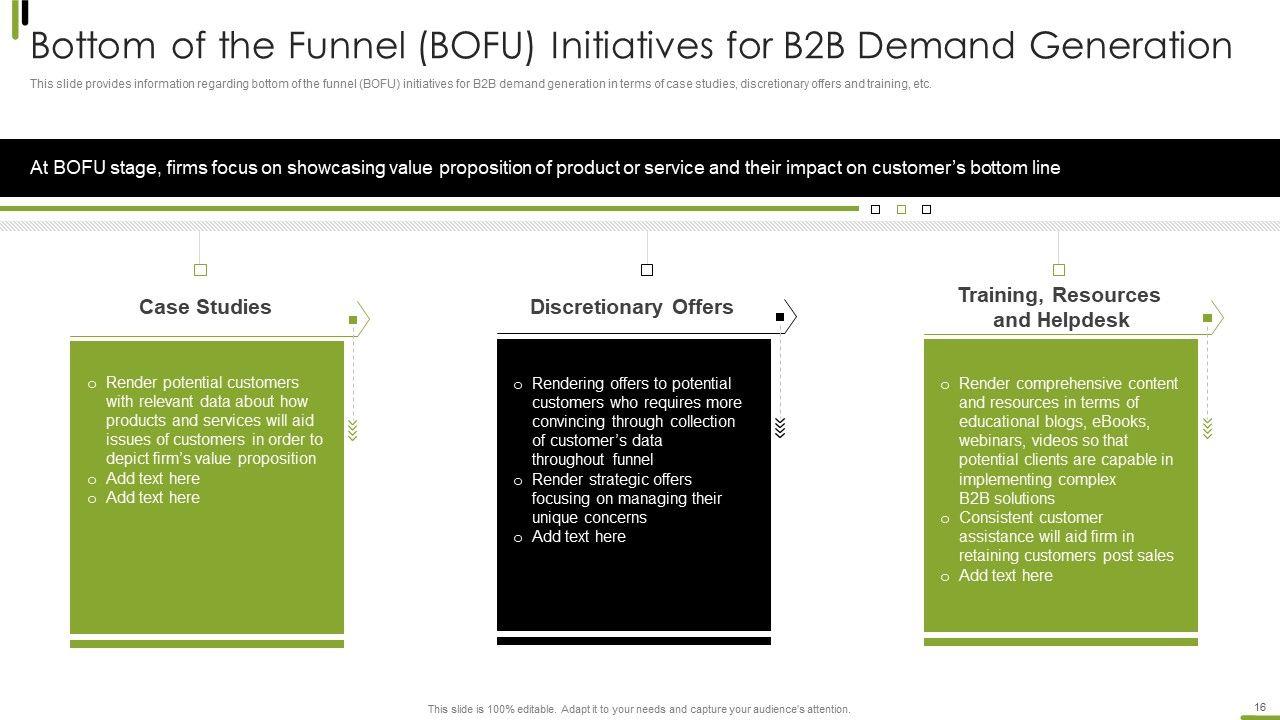Click the green square marker above Training, Resources heading
Image resolution: width=1280 pixels, height=720 pixels.
pyautogui.click(x=1059, y=270)
